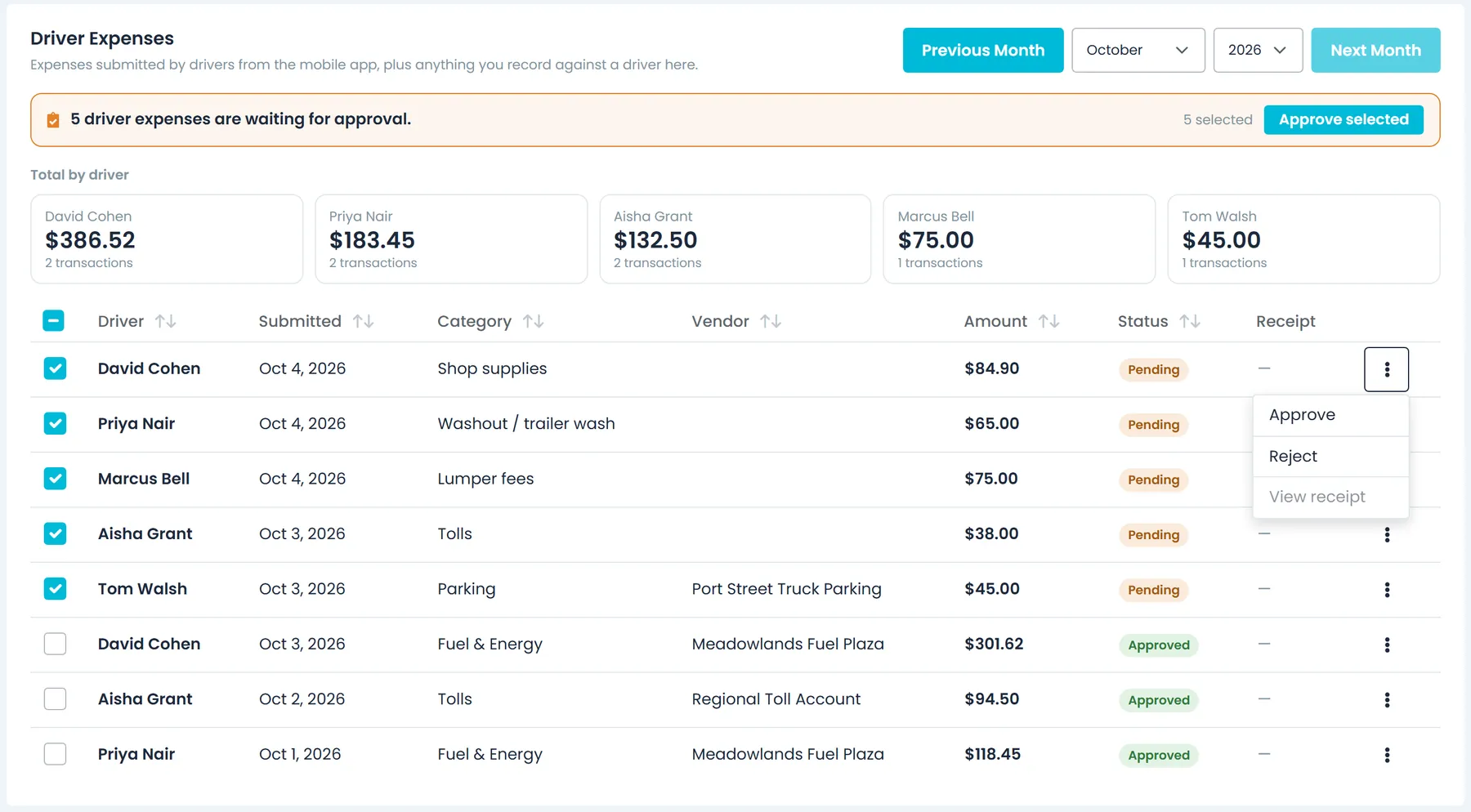Choose View receipt from the row menu

point(1330,497)
